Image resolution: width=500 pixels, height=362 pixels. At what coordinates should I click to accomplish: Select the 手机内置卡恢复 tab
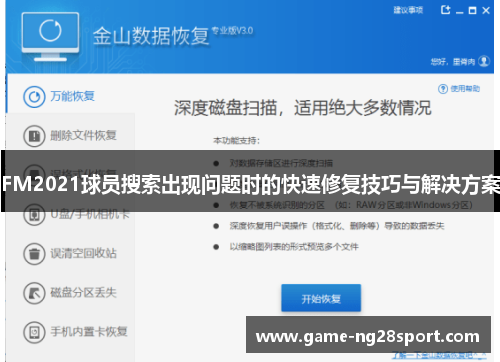(71, 332)
